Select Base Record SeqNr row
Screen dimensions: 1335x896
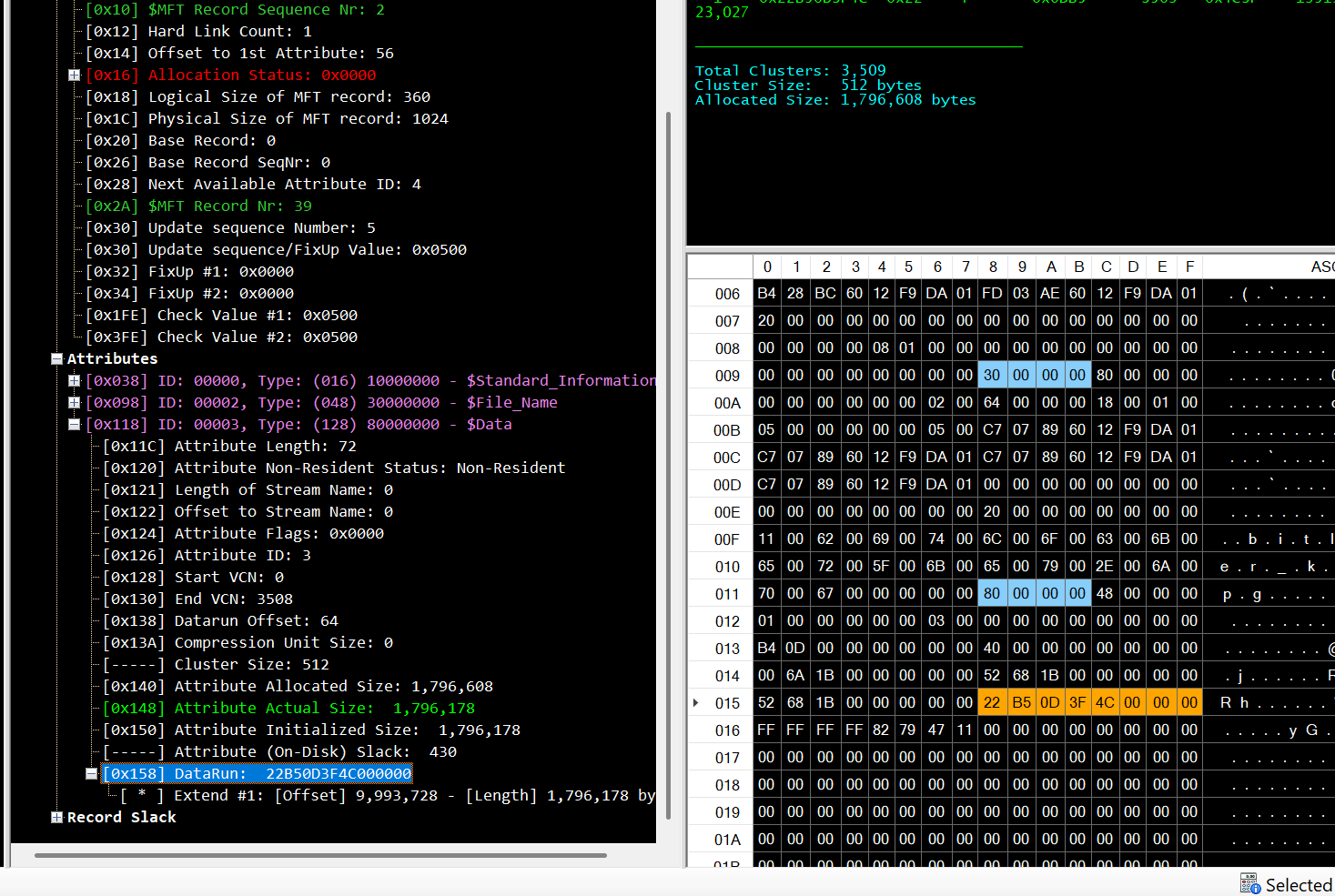click(207, 163)
